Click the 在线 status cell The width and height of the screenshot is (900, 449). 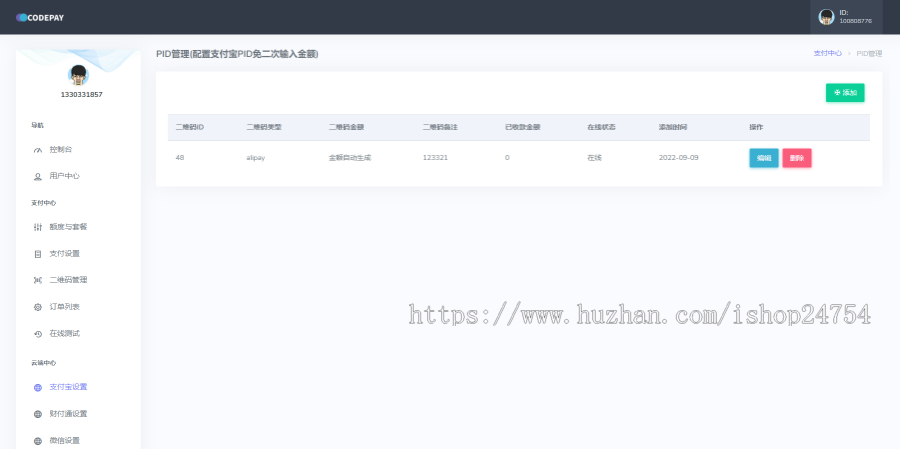[x=594, y=157]
